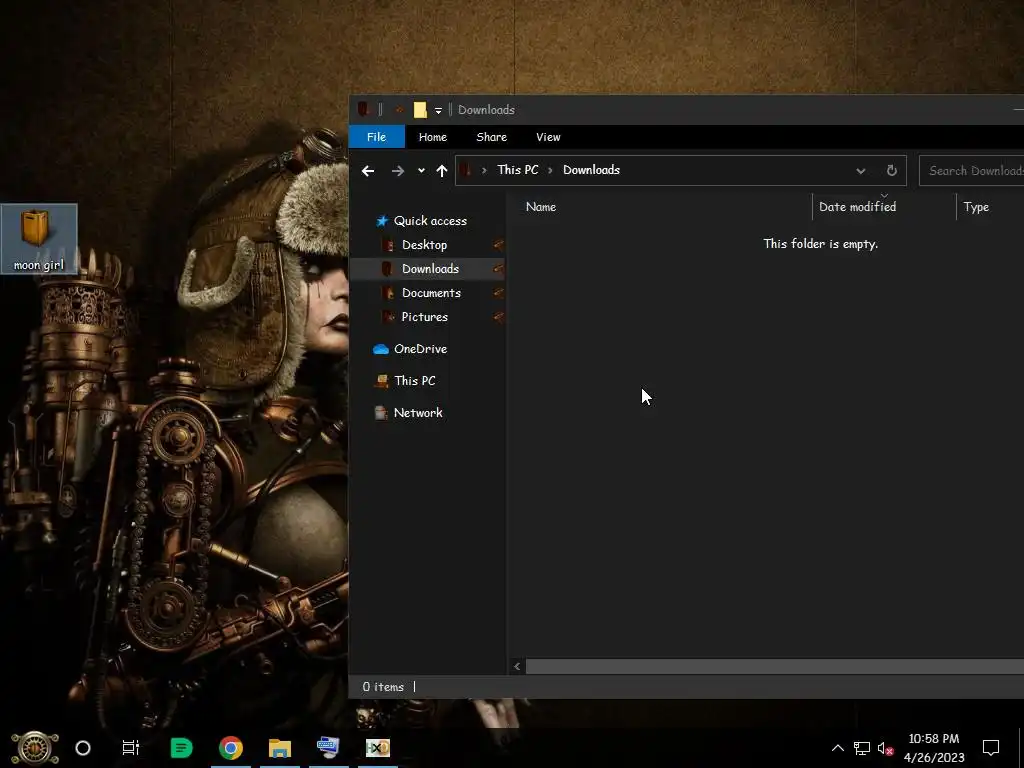This screenshot has height=768, width=1024.
Task: Open network status in system tray
Action: [x=862, y=748]
